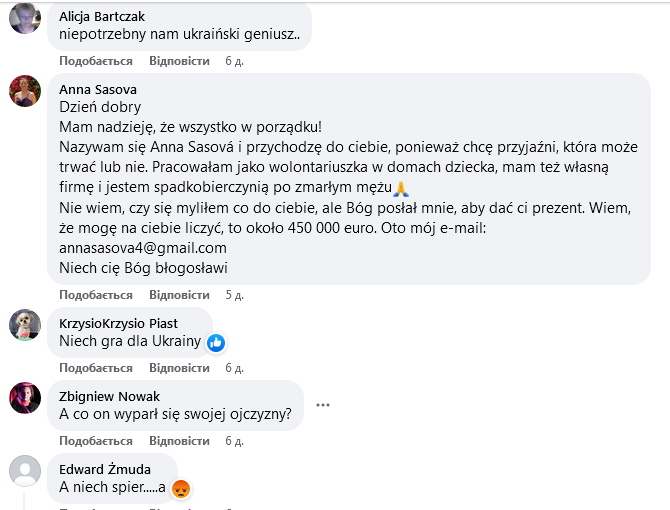Viewport: 670px width, 510px height.
Task: Reply to Zbigniew Nowak's comment
Action: (x=179, y=441)
